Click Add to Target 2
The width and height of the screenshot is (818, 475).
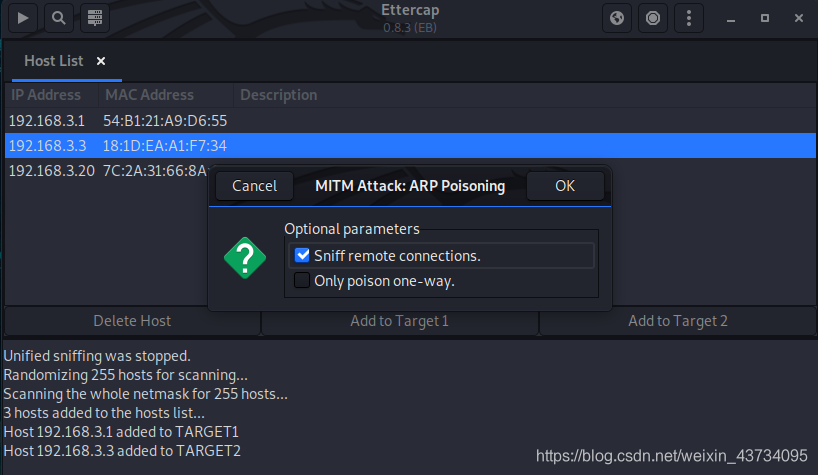677,321
